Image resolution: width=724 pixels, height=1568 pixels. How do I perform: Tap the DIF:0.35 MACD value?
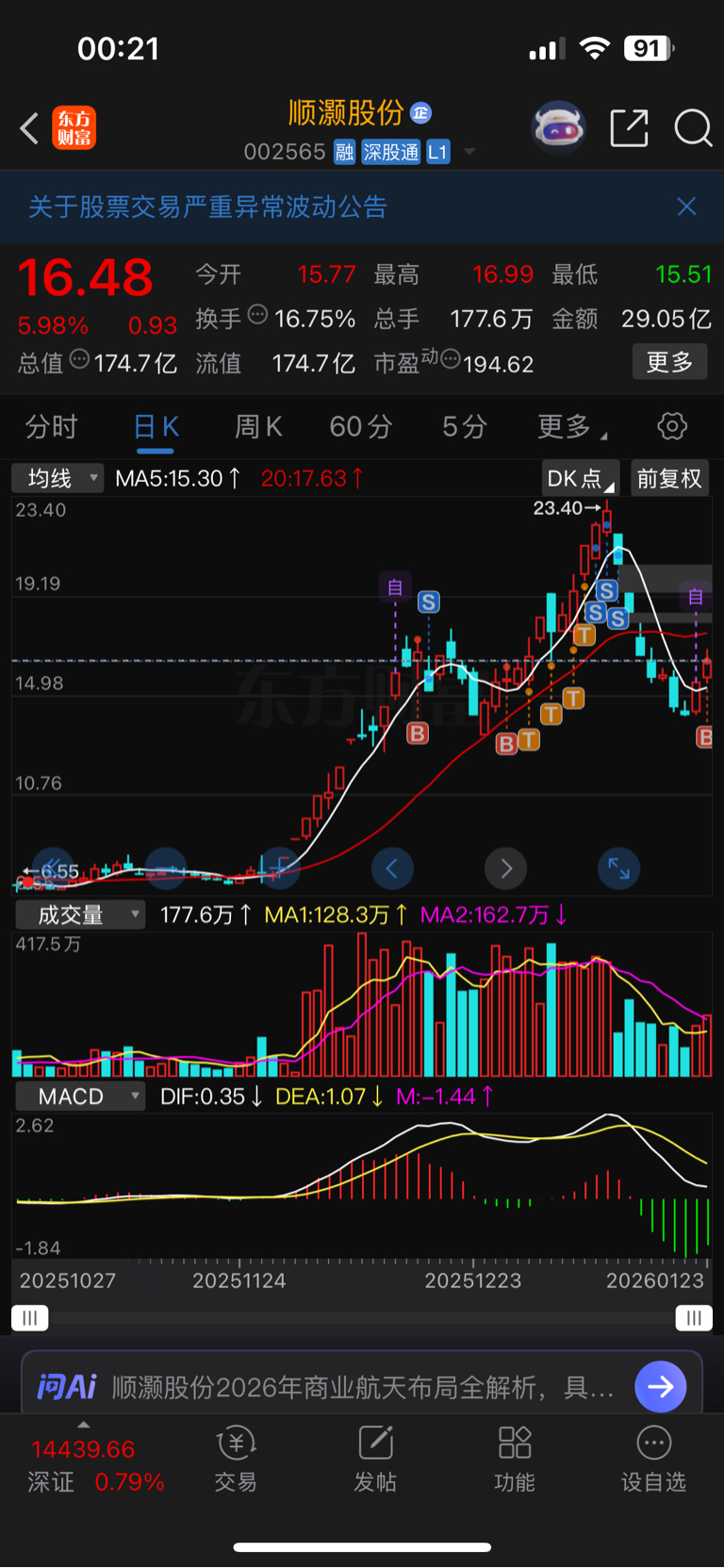click(211, 1097)
